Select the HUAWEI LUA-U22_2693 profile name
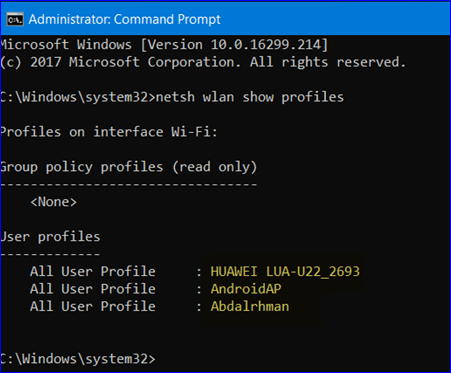Image resolution: width=451 pixels, height=373 pixels. point(285,272)
